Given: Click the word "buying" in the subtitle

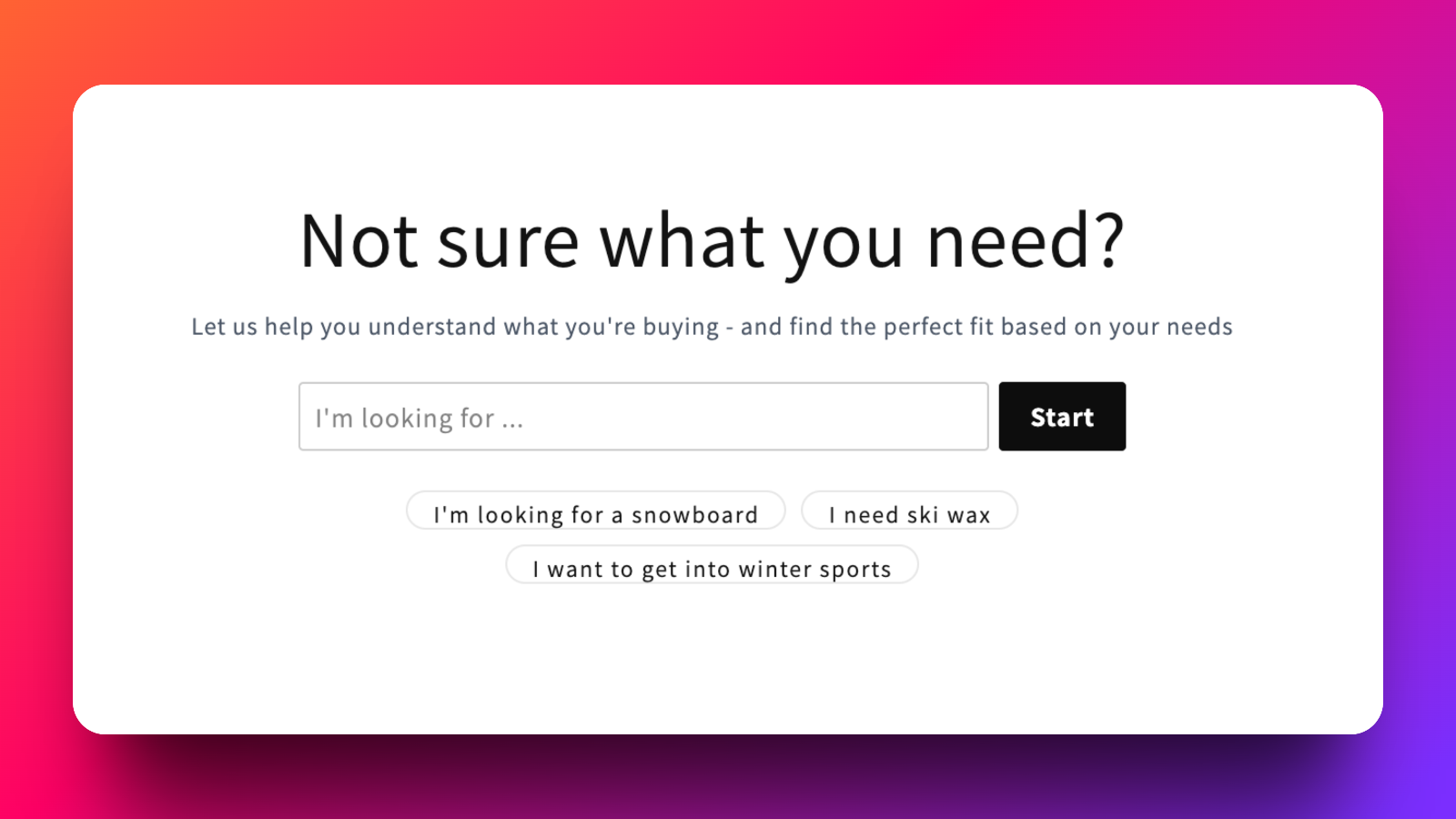Looking at the screenshot, I should (681, 328).
